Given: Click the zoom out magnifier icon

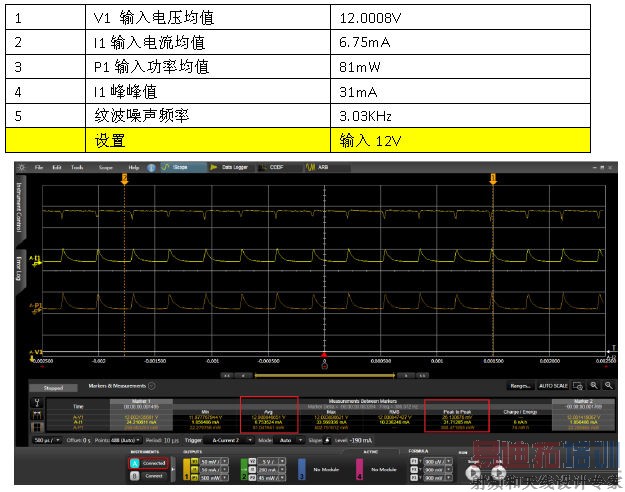Looking at the screenshot, I should coord(608,385).
